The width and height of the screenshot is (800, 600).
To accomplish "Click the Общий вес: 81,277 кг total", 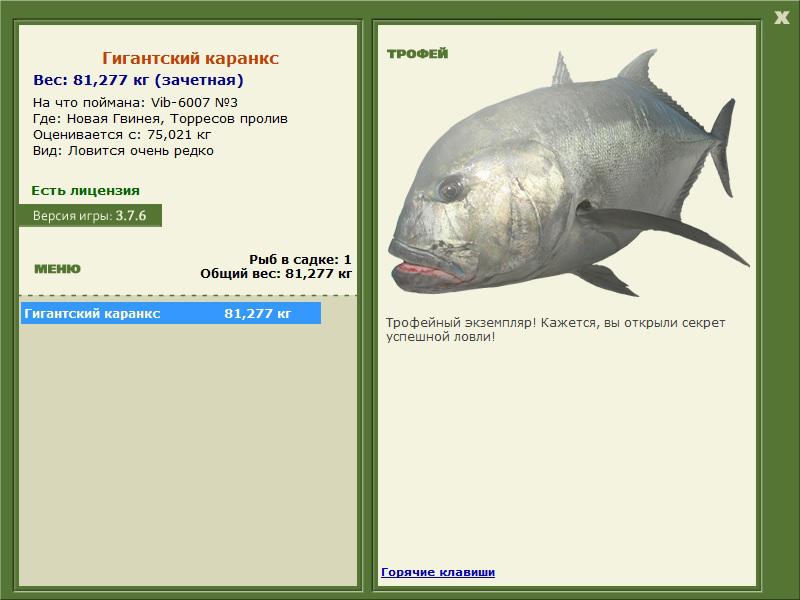I will pyautogui.click(x=276, y=272).
